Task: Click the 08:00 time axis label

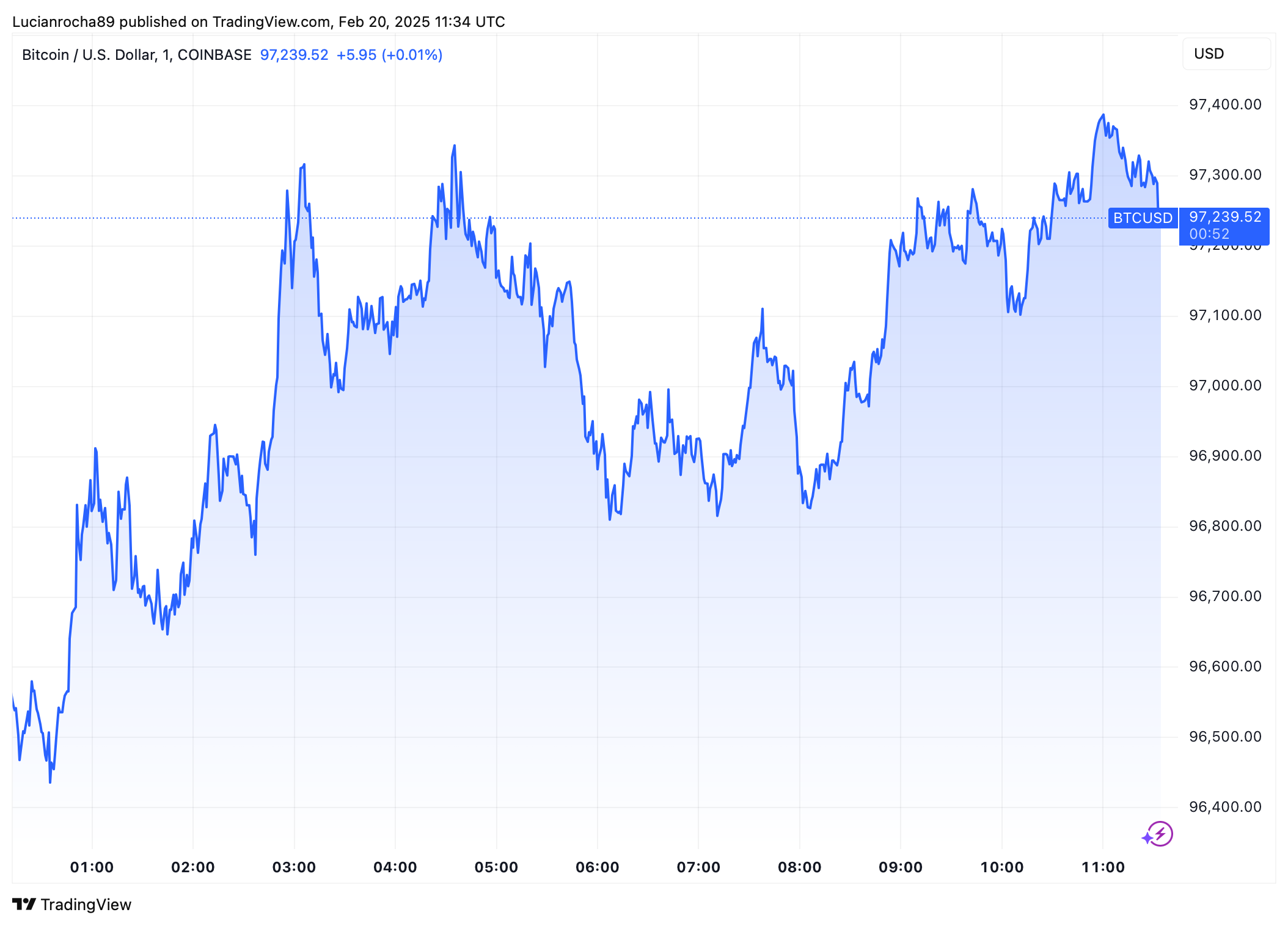Action: tap(800, 867)
